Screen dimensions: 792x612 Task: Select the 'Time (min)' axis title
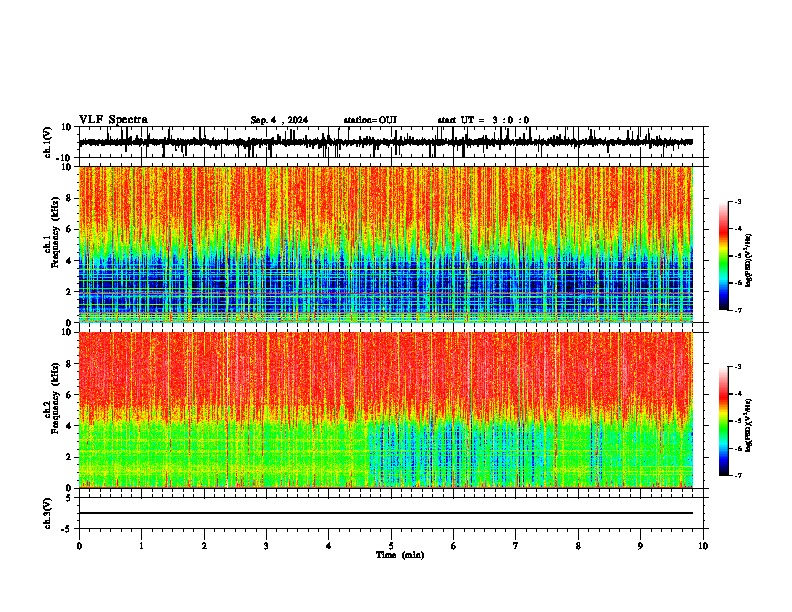click(x=400, y=555)
